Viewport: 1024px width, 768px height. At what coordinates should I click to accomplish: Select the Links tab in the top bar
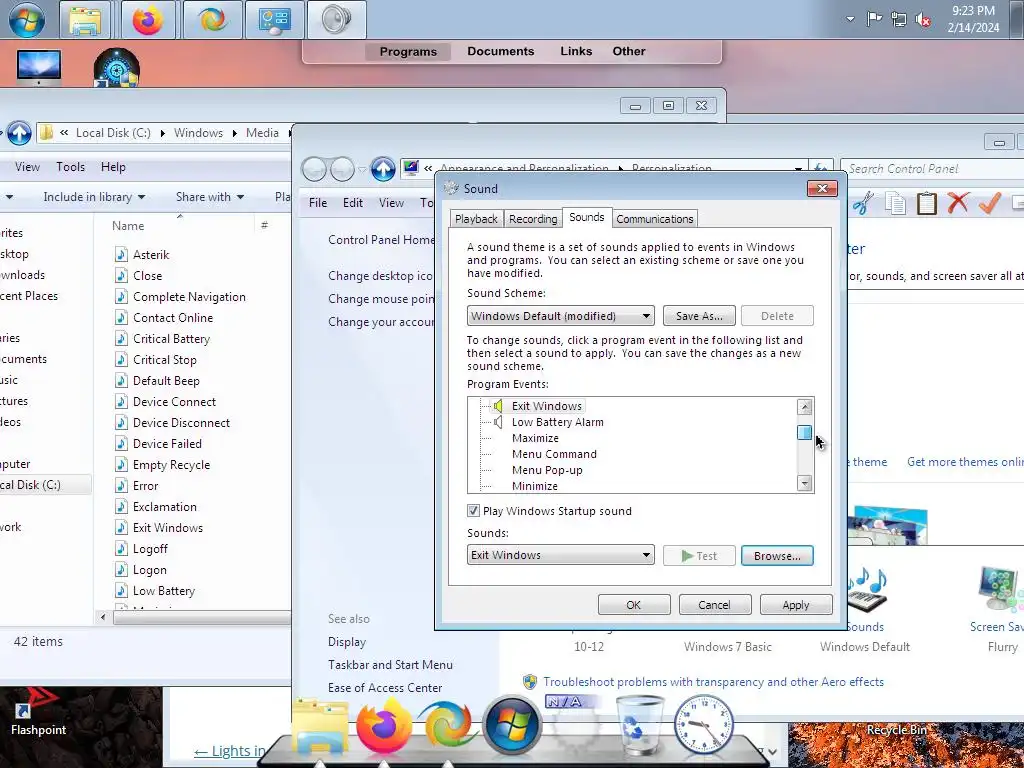[576, 52]
